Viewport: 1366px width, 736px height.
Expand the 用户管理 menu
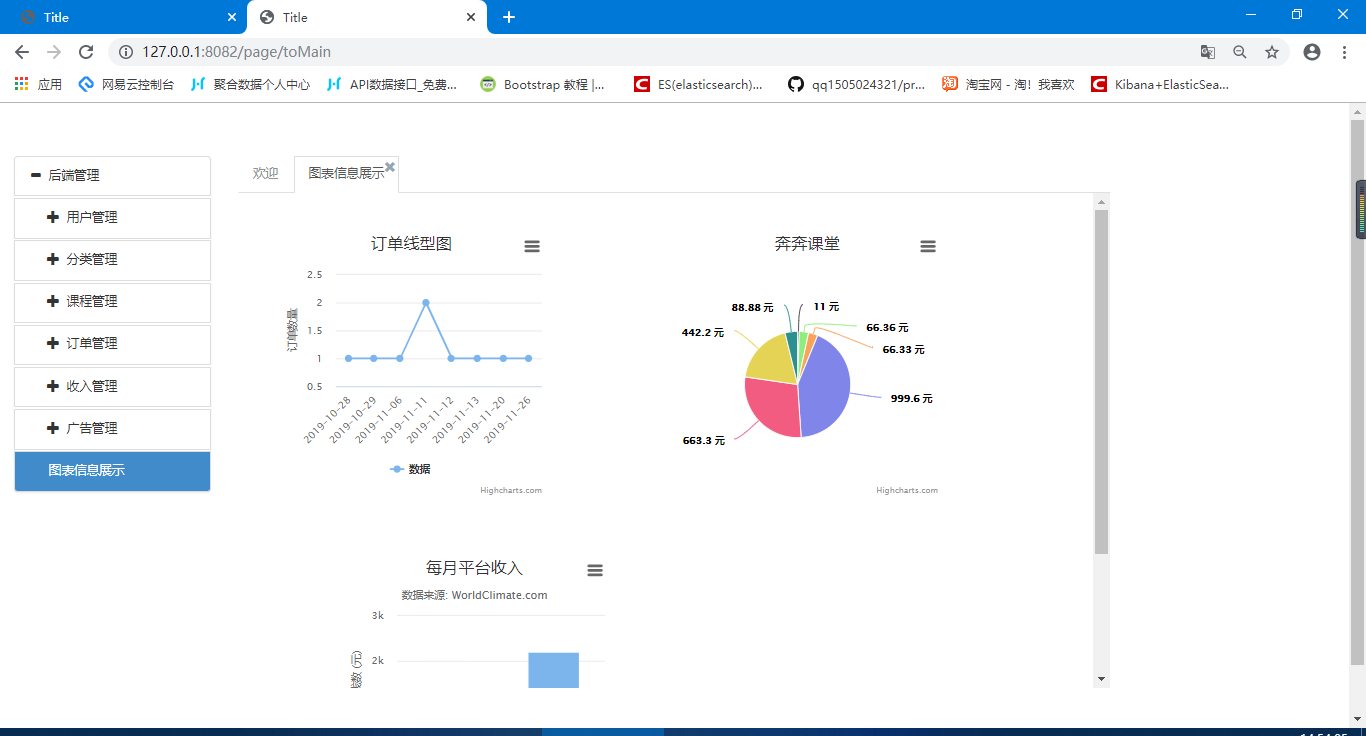coord(91,217)
